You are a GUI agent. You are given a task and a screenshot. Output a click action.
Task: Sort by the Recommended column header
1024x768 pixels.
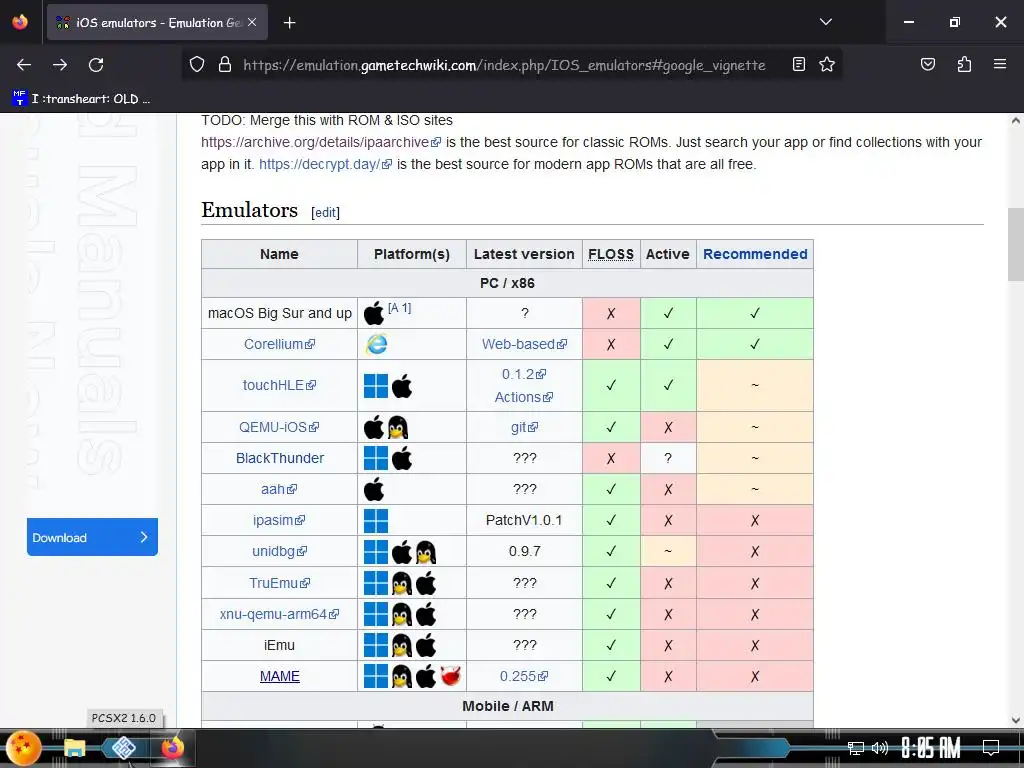(x=755, y=254)
